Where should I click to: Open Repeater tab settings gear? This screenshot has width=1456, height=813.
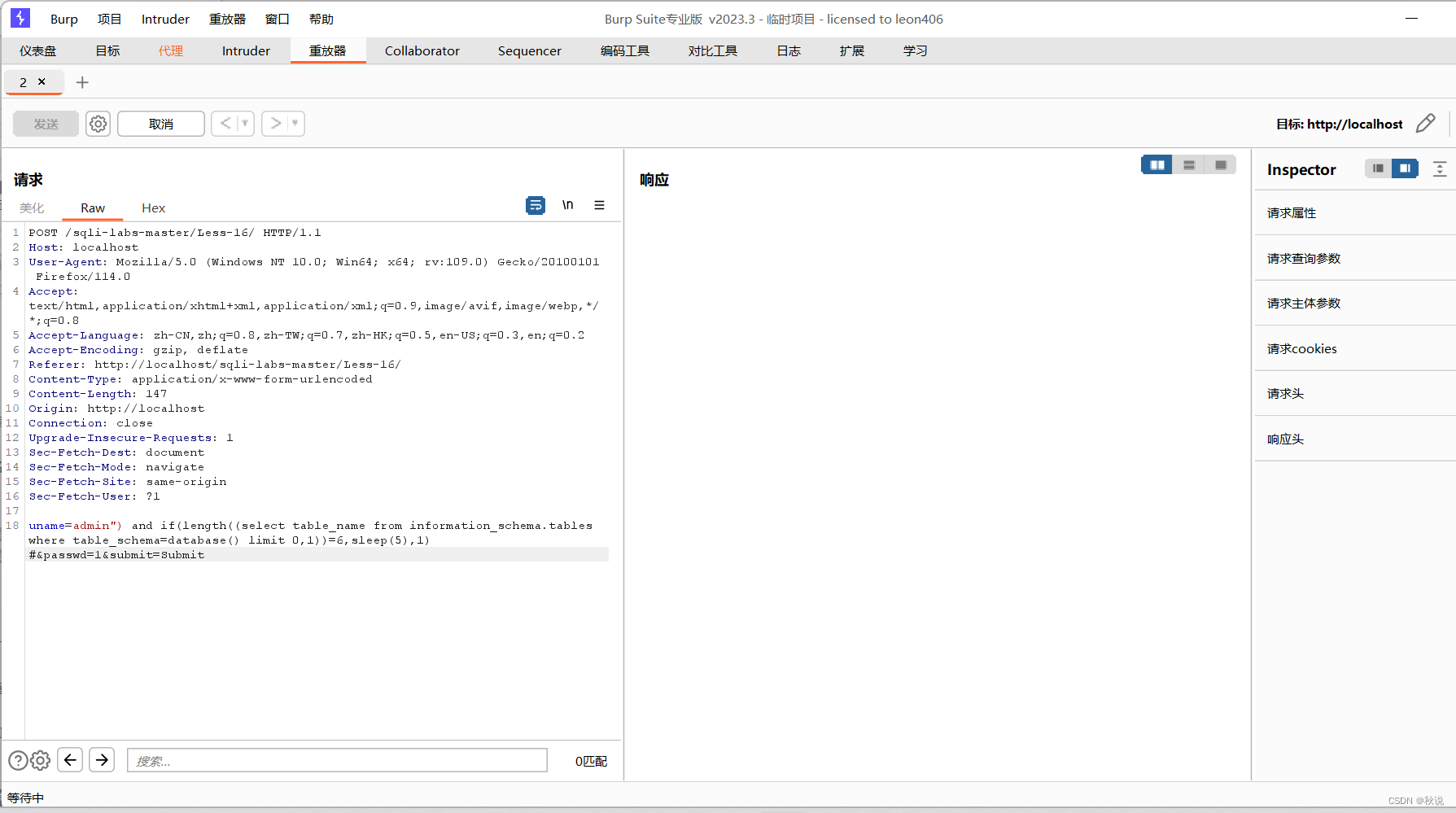pyautogui.click(x=98, y=124)
